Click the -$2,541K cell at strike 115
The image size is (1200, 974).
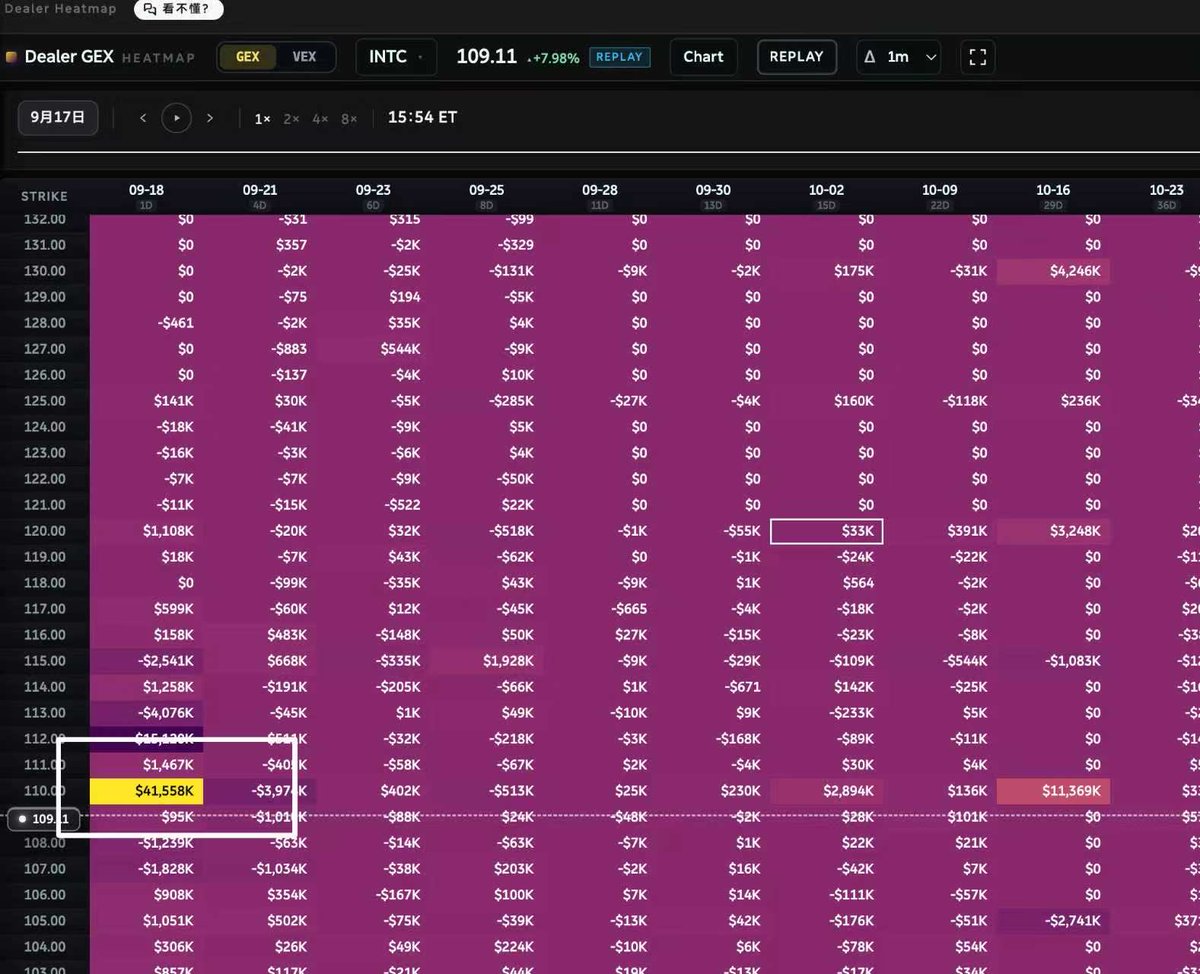(147, 661)
